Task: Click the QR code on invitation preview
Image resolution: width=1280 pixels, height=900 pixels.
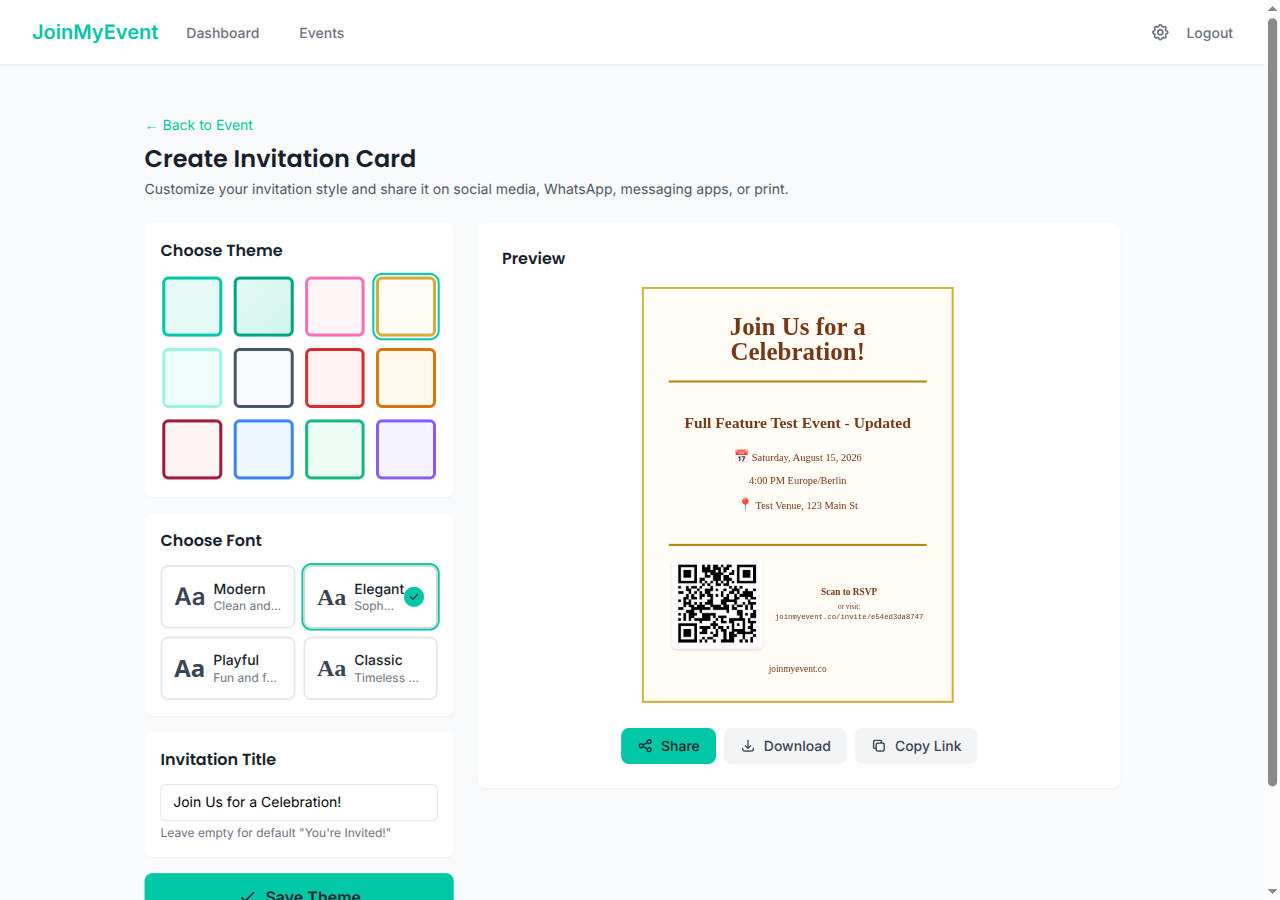Action: pyautogui.click(x=717, y=603)
